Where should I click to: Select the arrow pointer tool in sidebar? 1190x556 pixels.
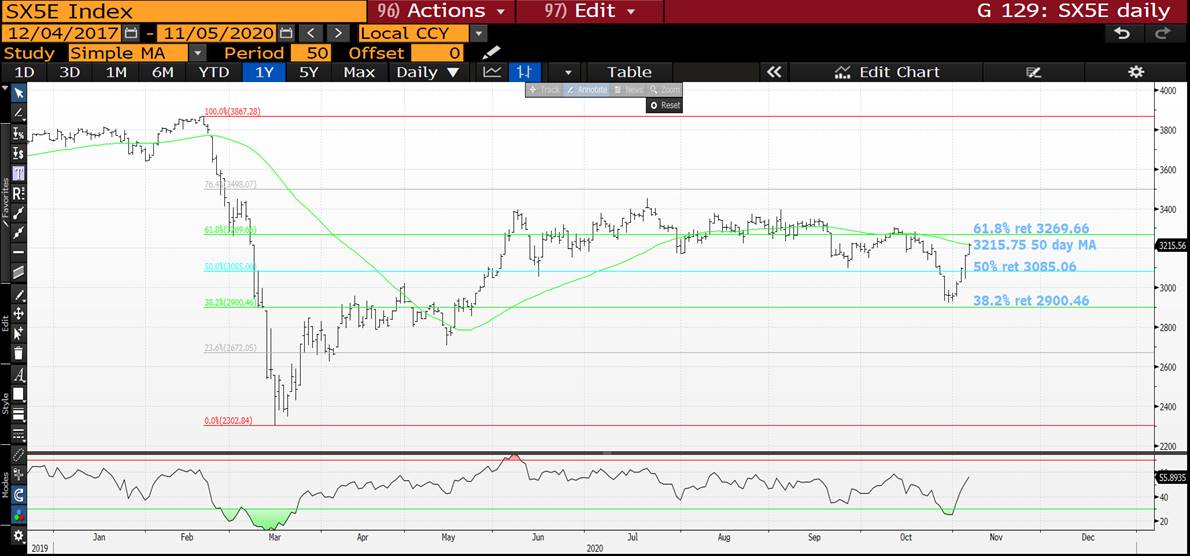coord(18,92)
